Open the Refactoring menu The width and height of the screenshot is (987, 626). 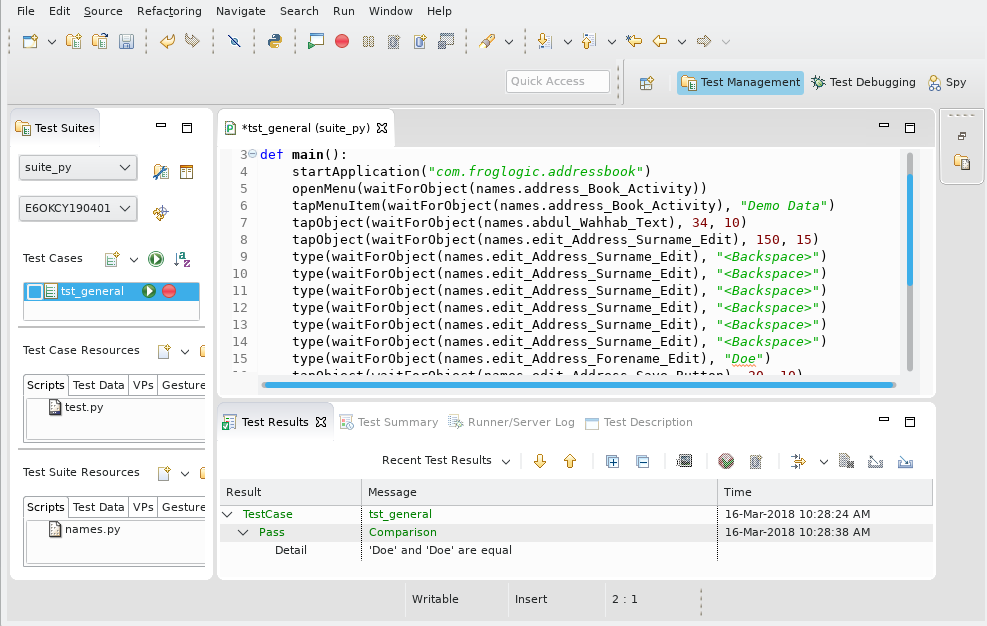(169, 11)
